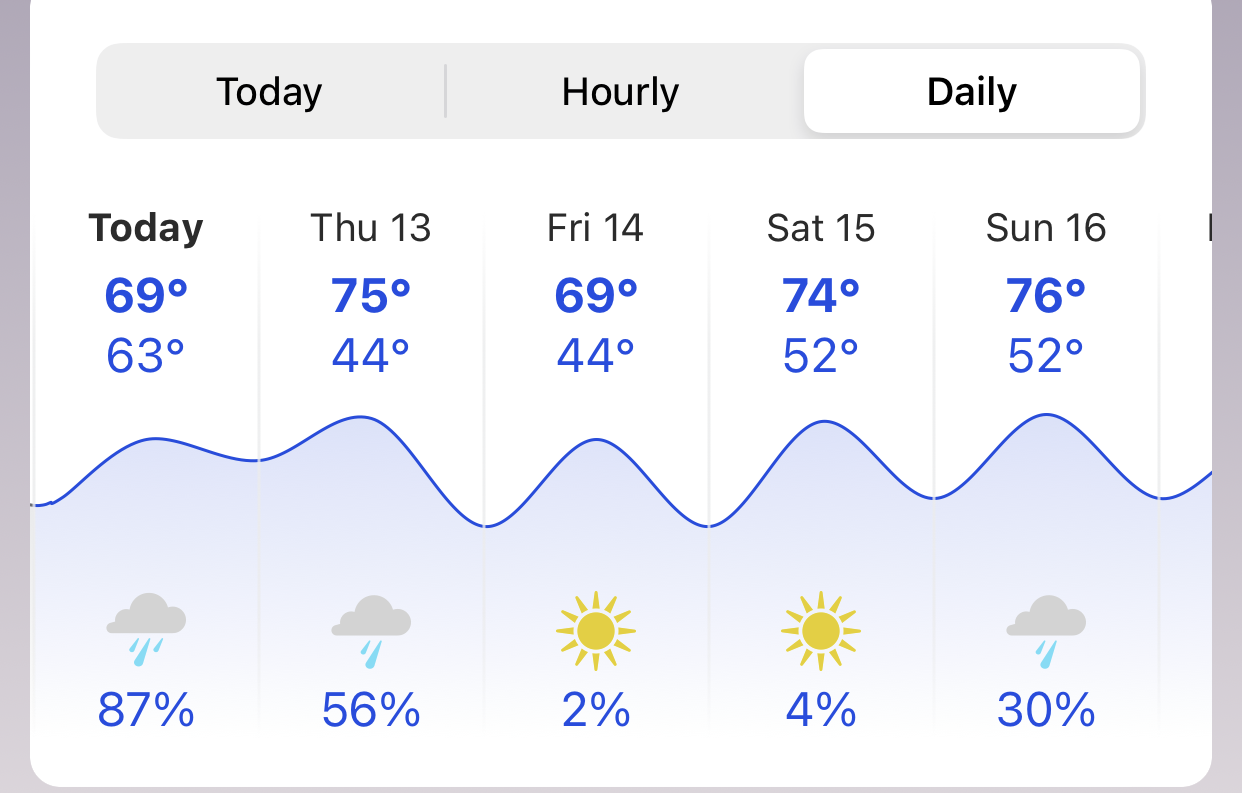Tap the sun icon for Sat 15
Image resolution: width=1242 pixels, height=793 pixels.
tap(821, 630)
